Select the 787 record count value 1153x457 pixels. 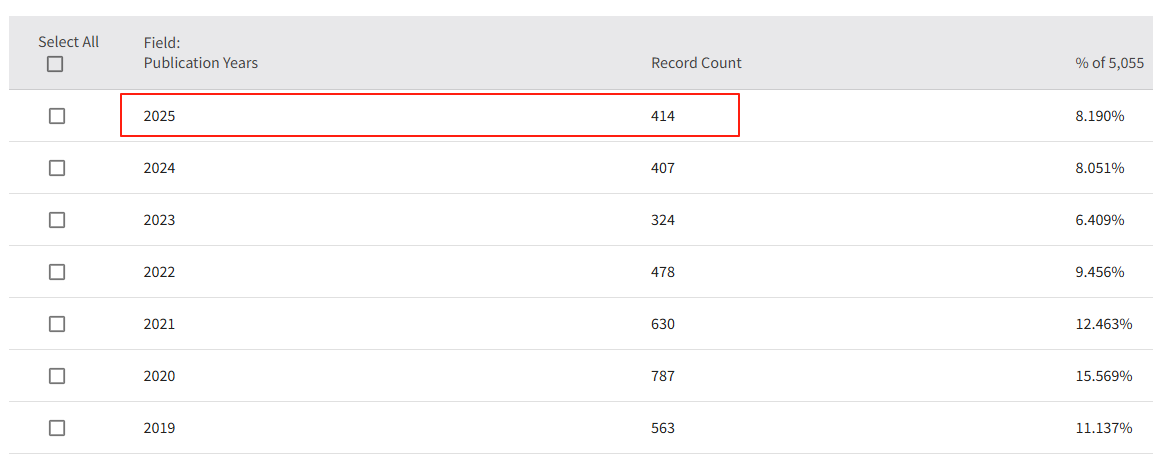coord(663,376)
